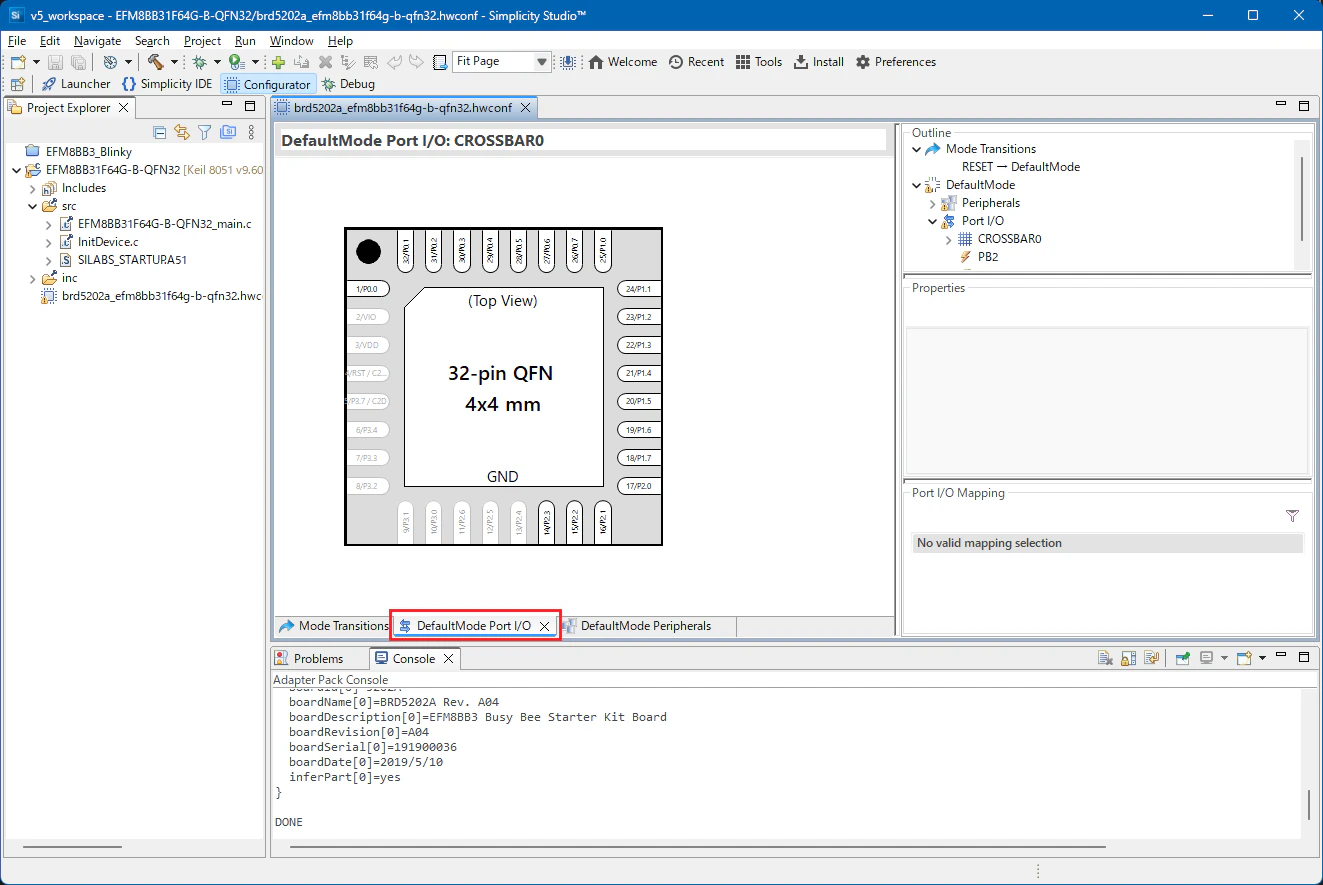Toggle Pin Console button
This screenshot has height=885, width=1323.
(x=1182, y=658)
